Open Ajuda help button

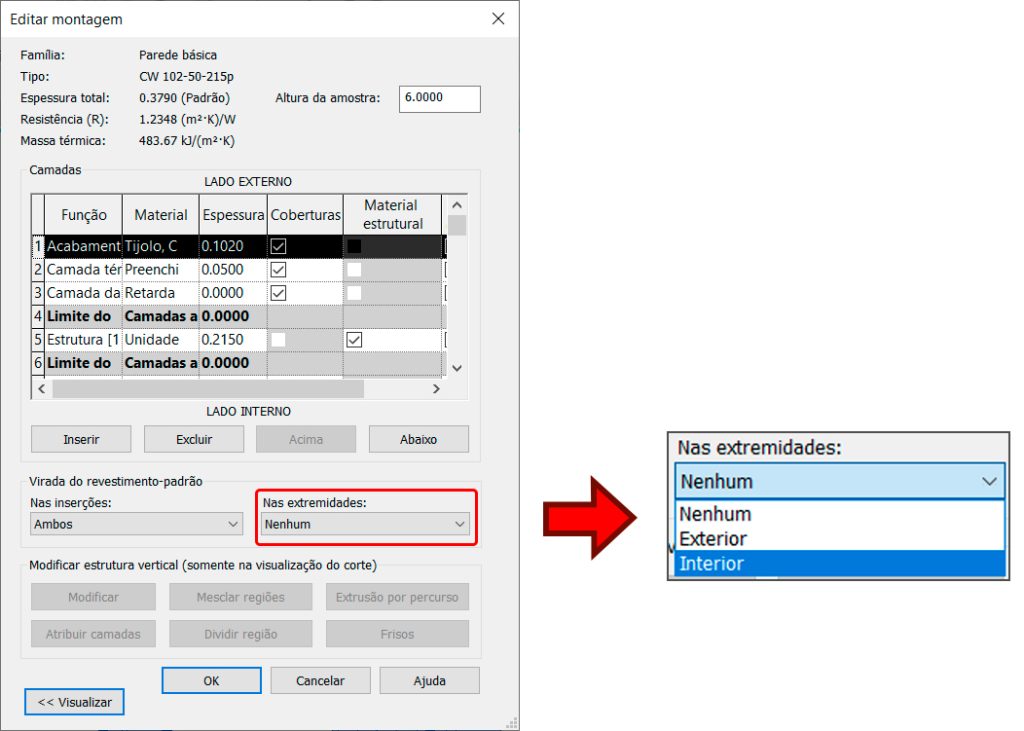(x=429, y=681)
